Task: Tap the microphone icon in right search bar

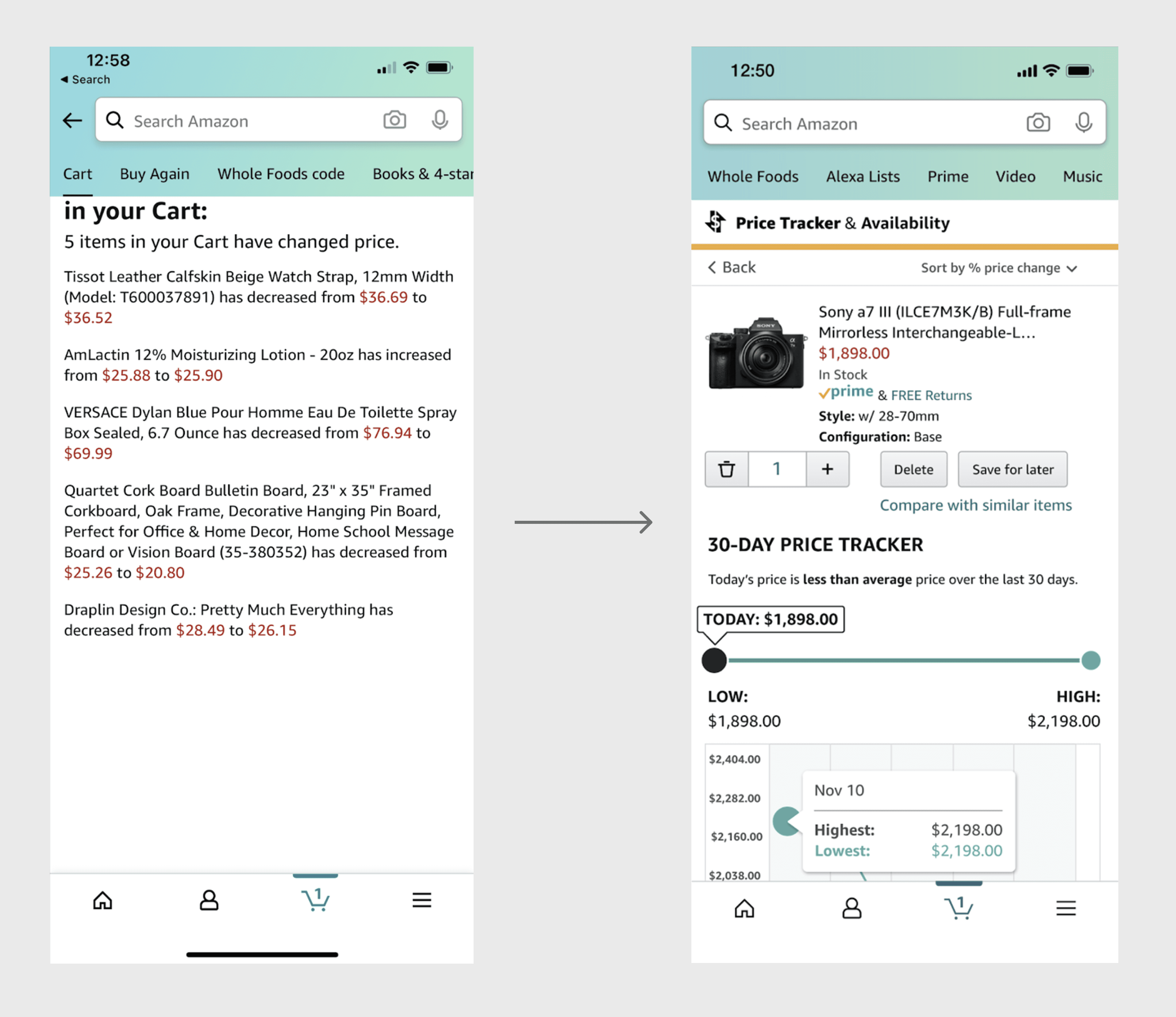Action: pos(1083,123)
